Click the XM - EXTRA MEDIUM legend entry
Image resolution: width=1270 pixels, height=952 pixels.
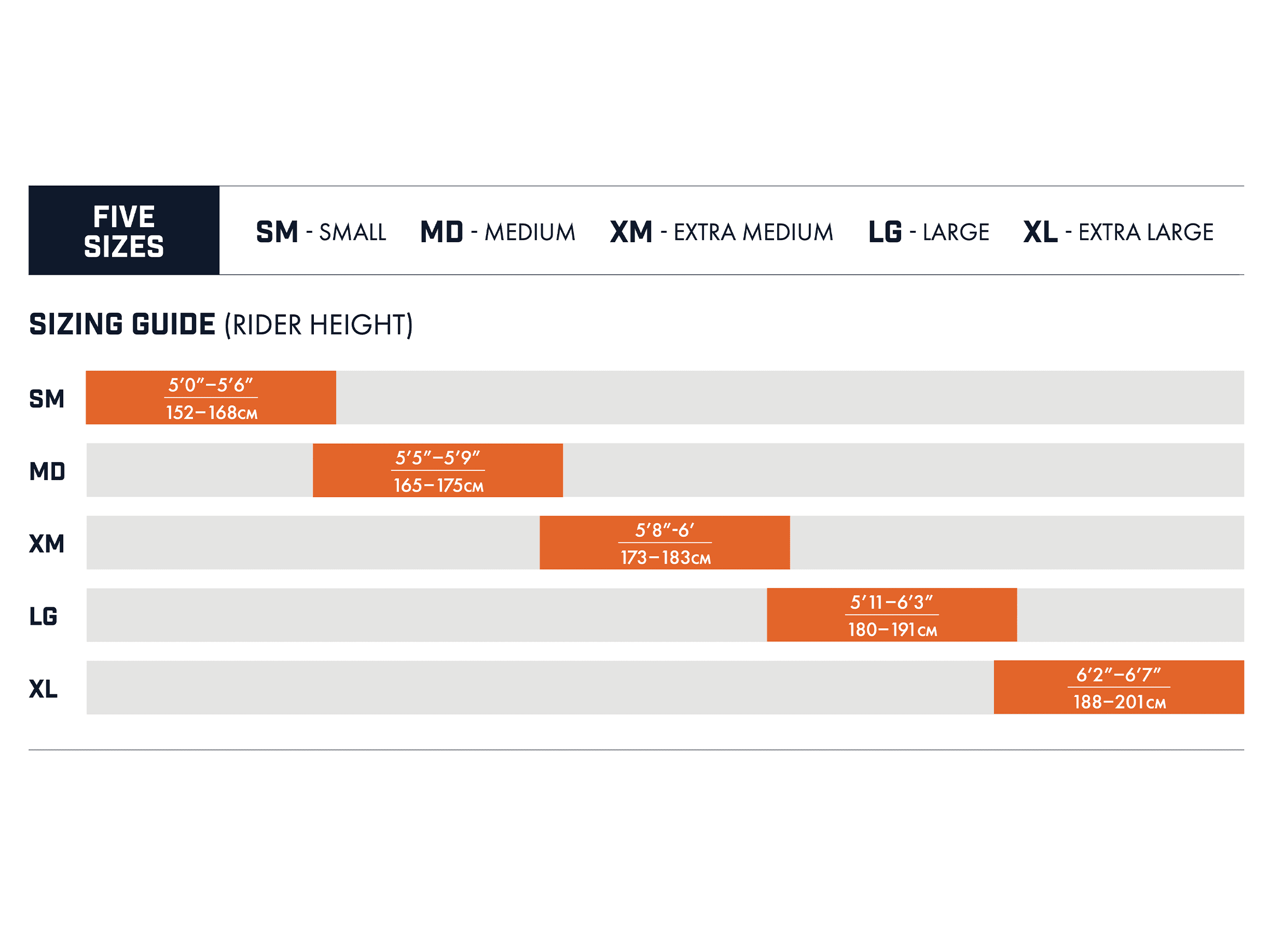721,232
